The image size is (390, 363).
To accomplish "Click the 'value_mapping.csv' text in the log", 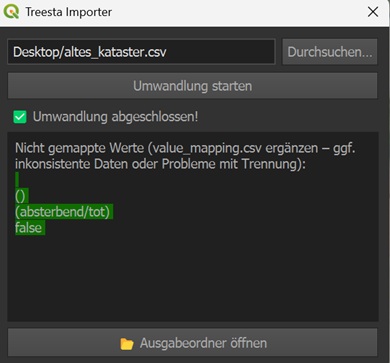I will click(207, 148).
